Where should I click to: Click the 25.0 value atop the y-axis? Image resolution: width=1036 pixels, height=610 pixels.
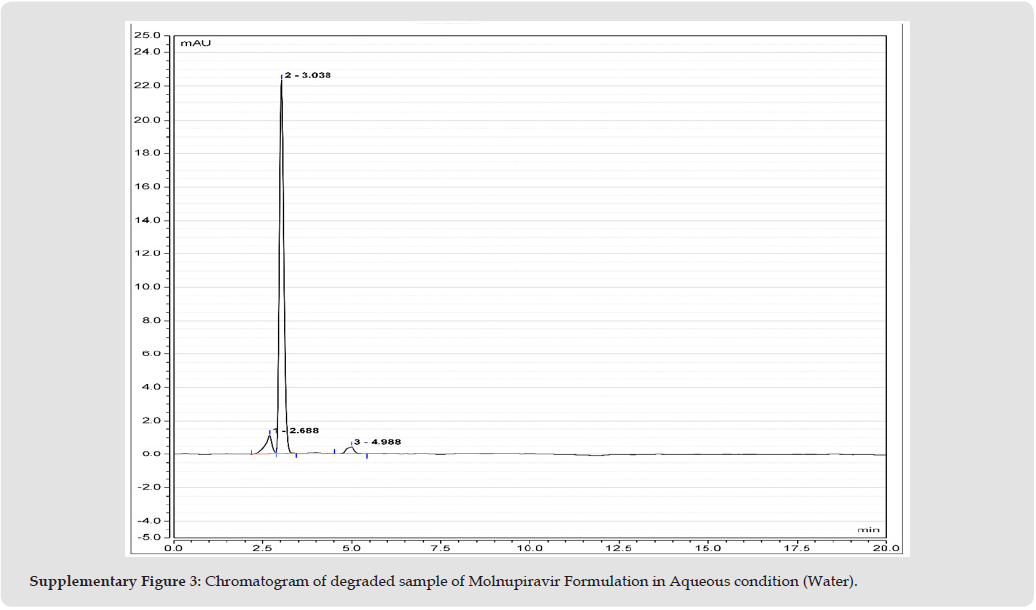tap(148, 36)
